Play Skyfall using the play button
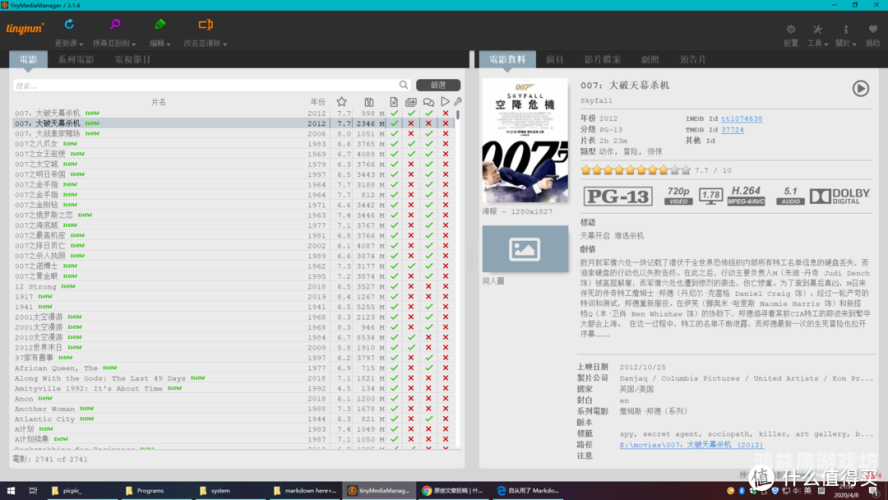Image resolution: width=888 pixels, height=500 pixels. [860, 88]
